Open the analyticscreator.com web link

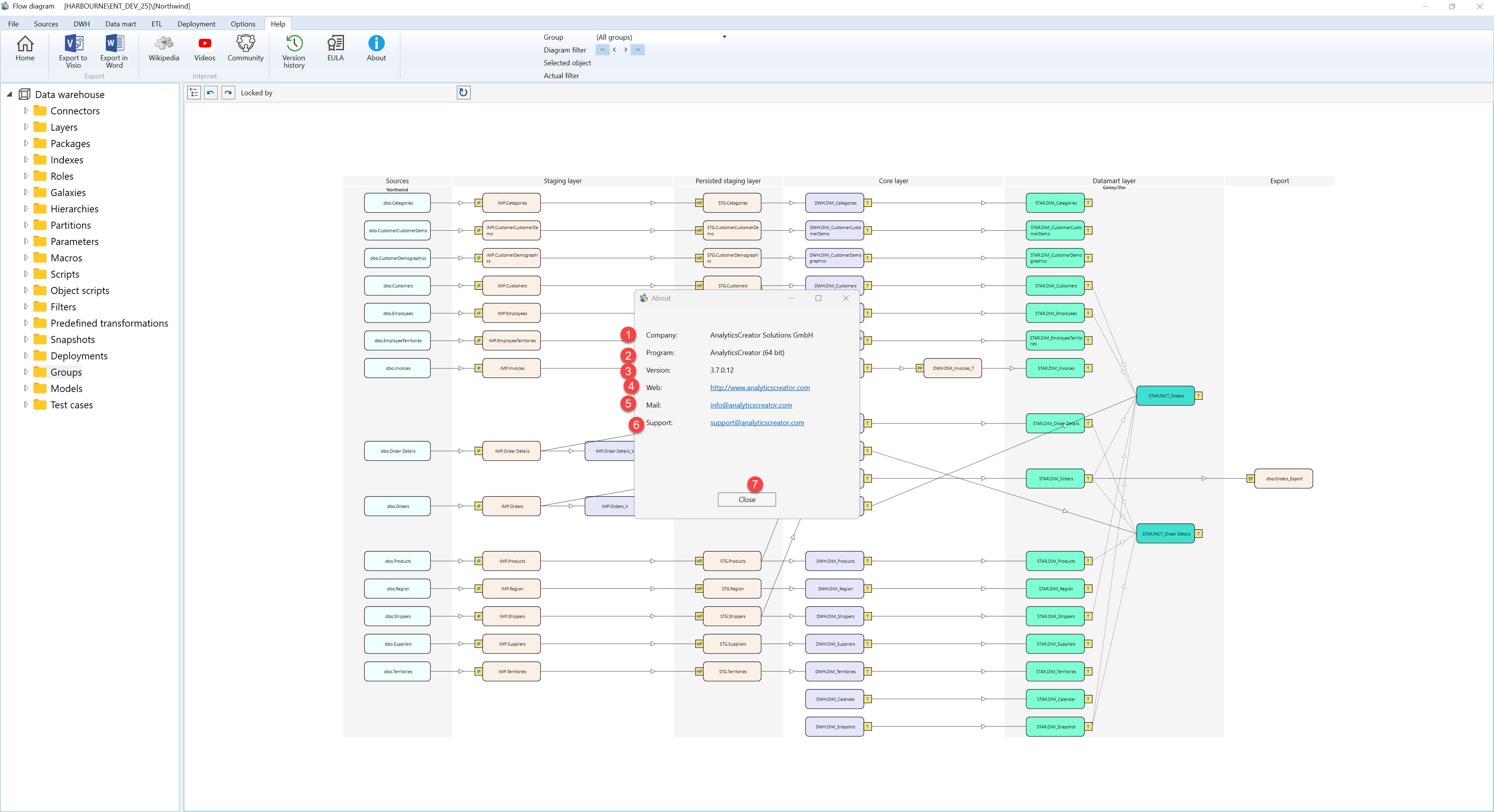click(x=760, y=388)
